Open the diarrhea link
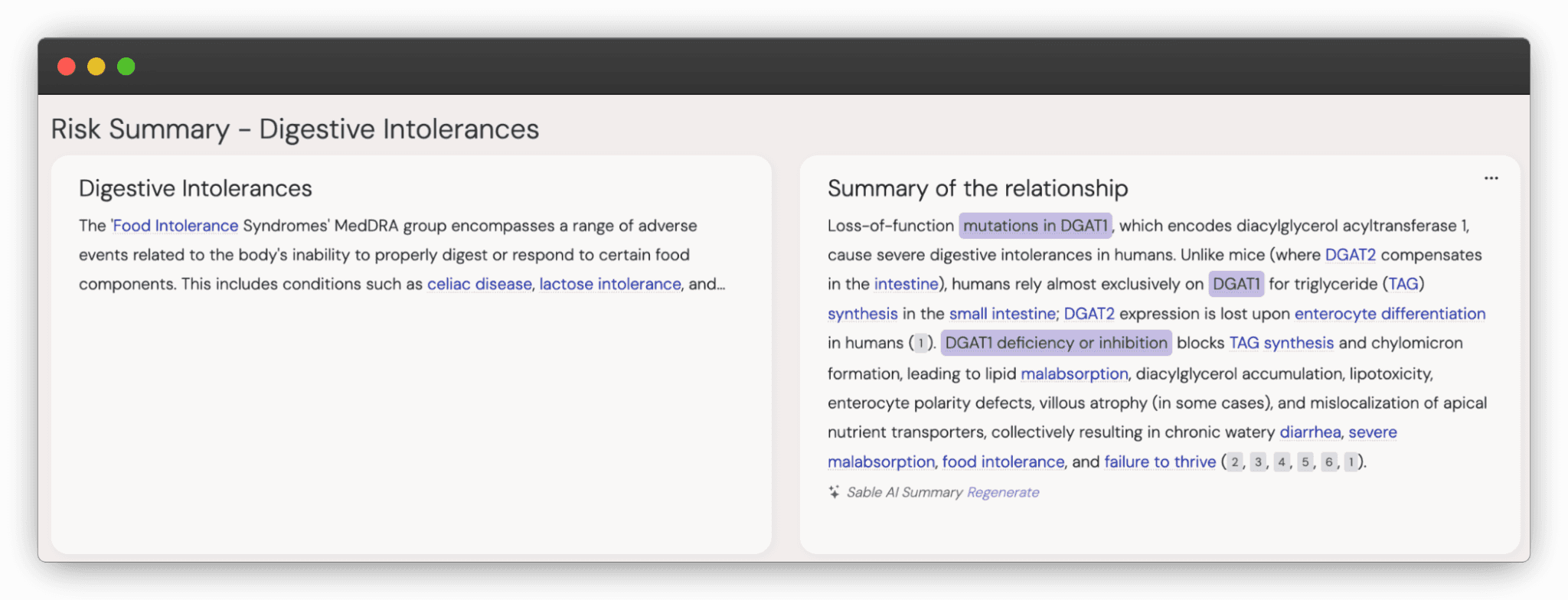This screenshot has width=1568, height=600. (x=1310, y=432)
